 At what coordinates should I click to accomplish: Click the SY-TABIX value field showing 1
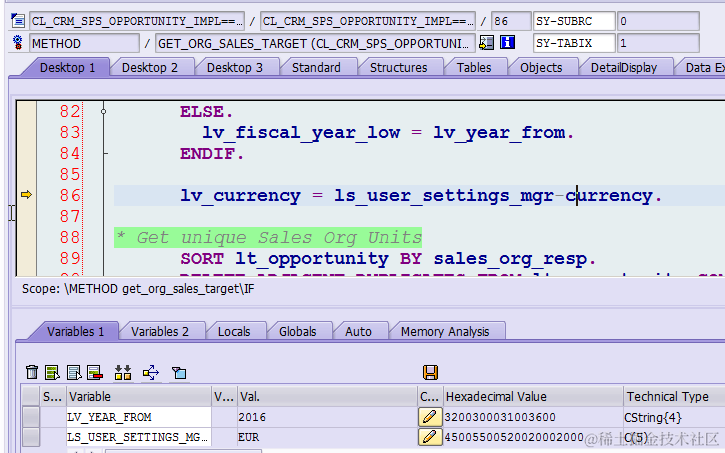coord(658,43)
